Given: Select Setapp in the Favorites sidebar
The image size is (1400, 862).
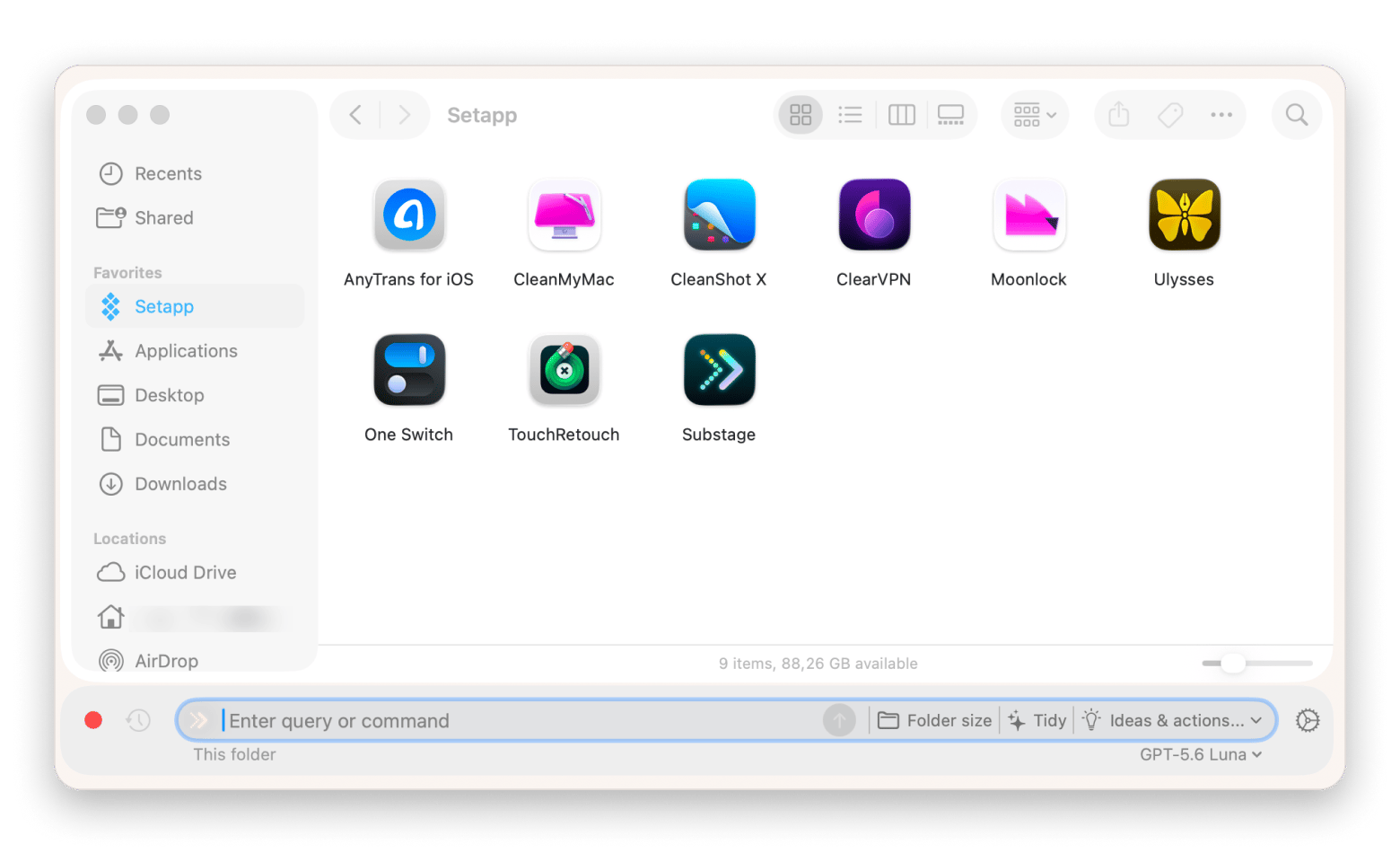Looking at the screenshot, I should click(195, 306).
